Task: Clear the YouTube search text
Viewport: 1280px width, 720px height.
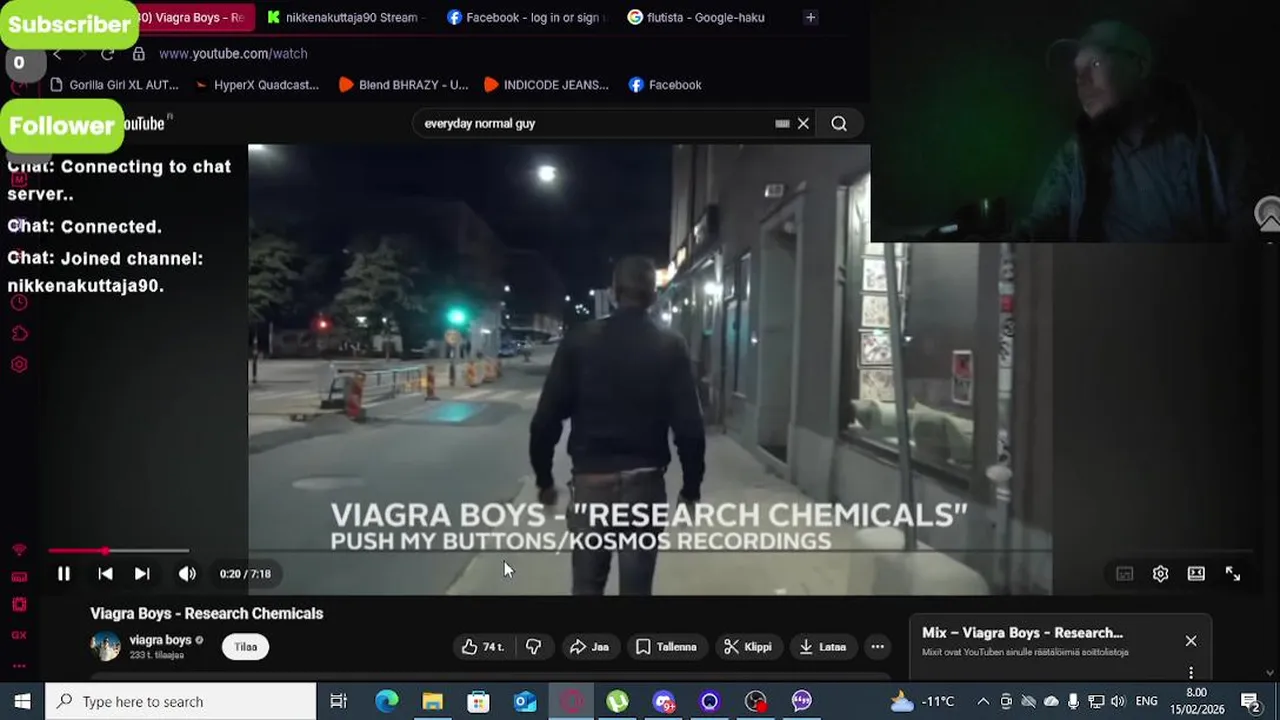Action: (803, 124)
